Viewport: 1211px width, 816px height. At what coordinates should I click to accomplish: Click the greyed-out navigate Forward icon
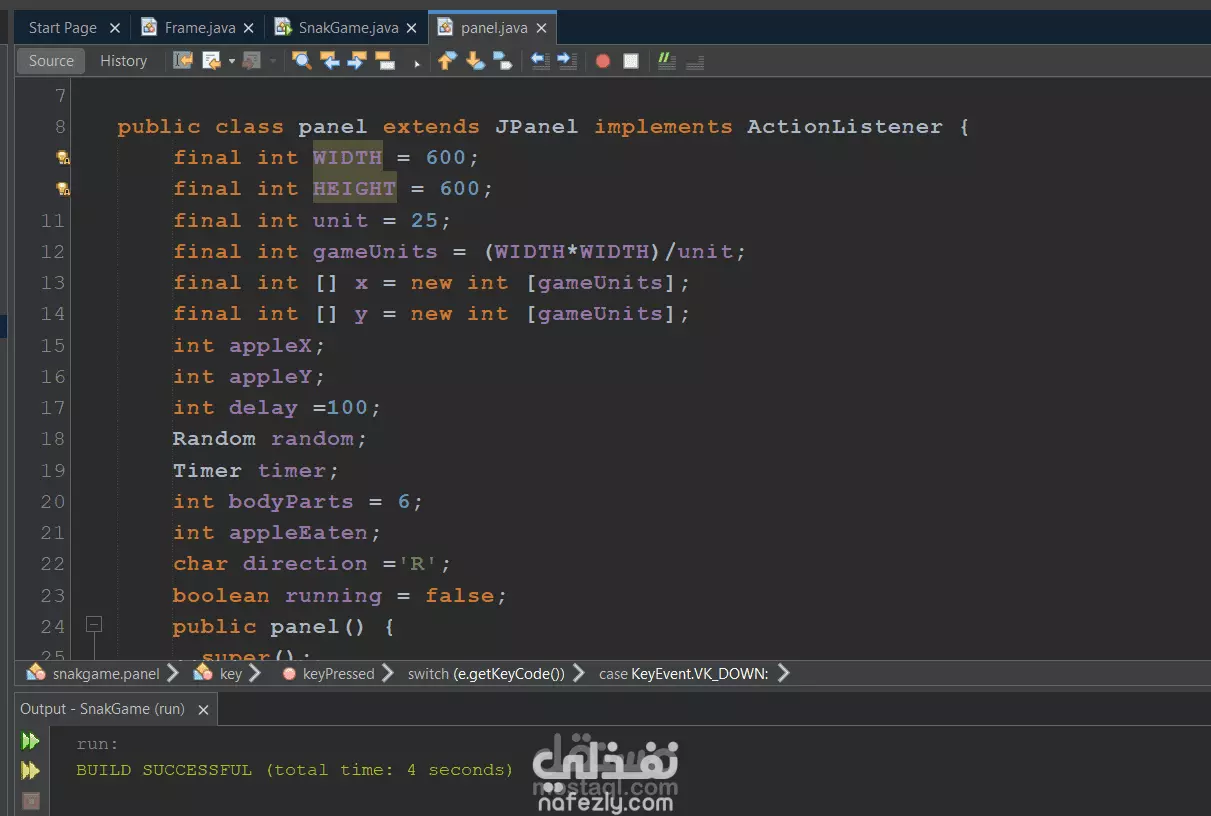[251, 61]
